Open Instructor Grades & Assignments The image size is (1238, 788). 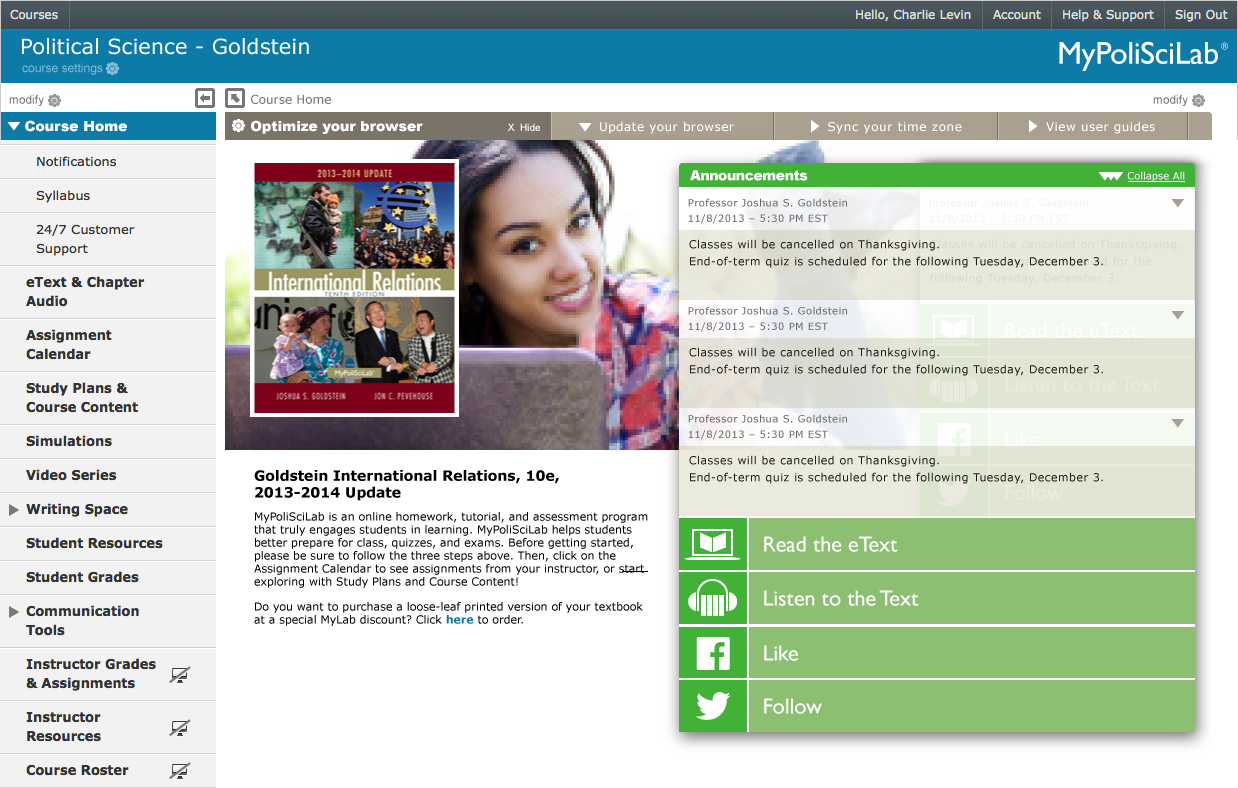[x=91, y=674]
